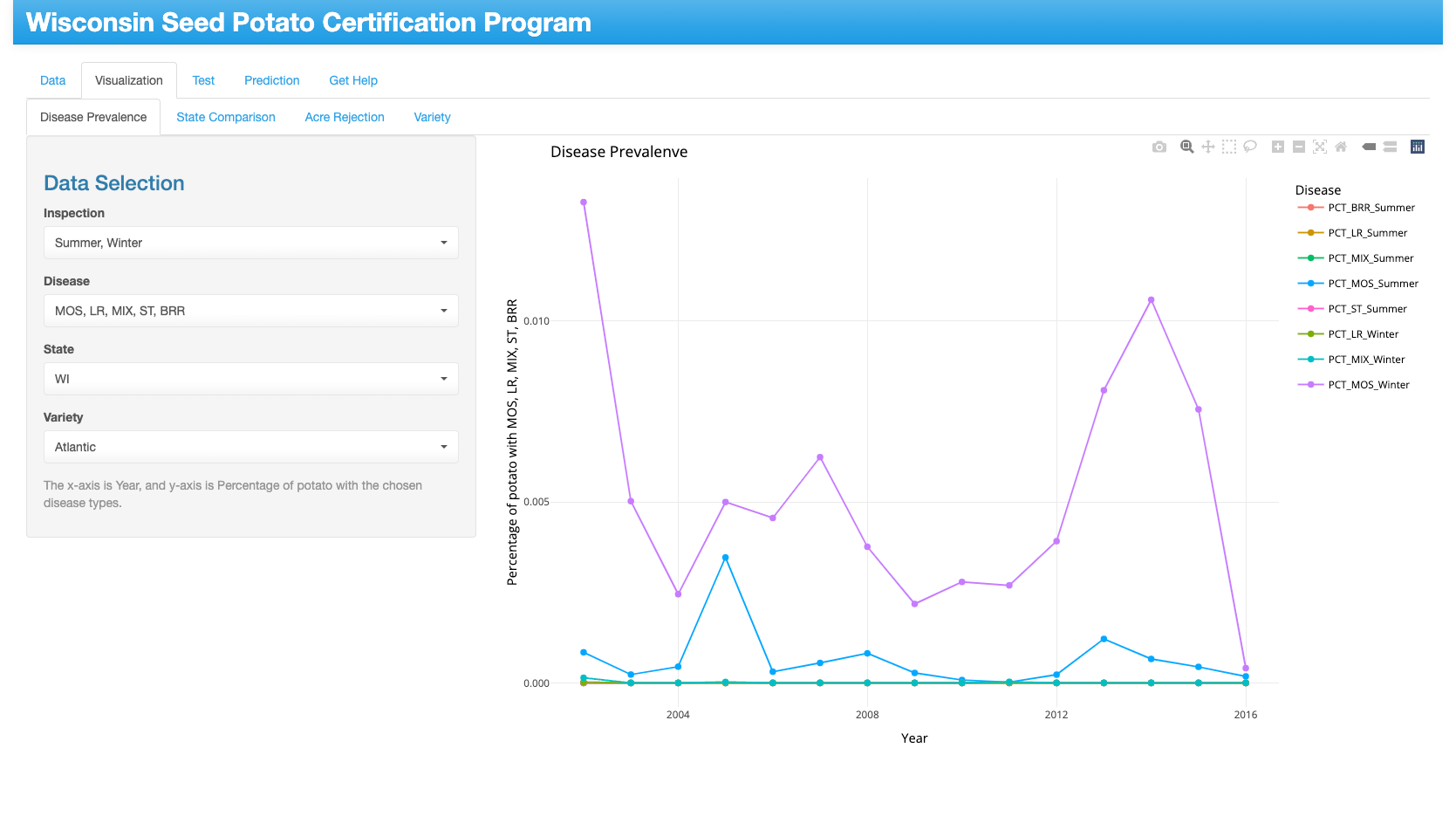Toggle PCT_BRR_Summer trace in legend

1357,208
